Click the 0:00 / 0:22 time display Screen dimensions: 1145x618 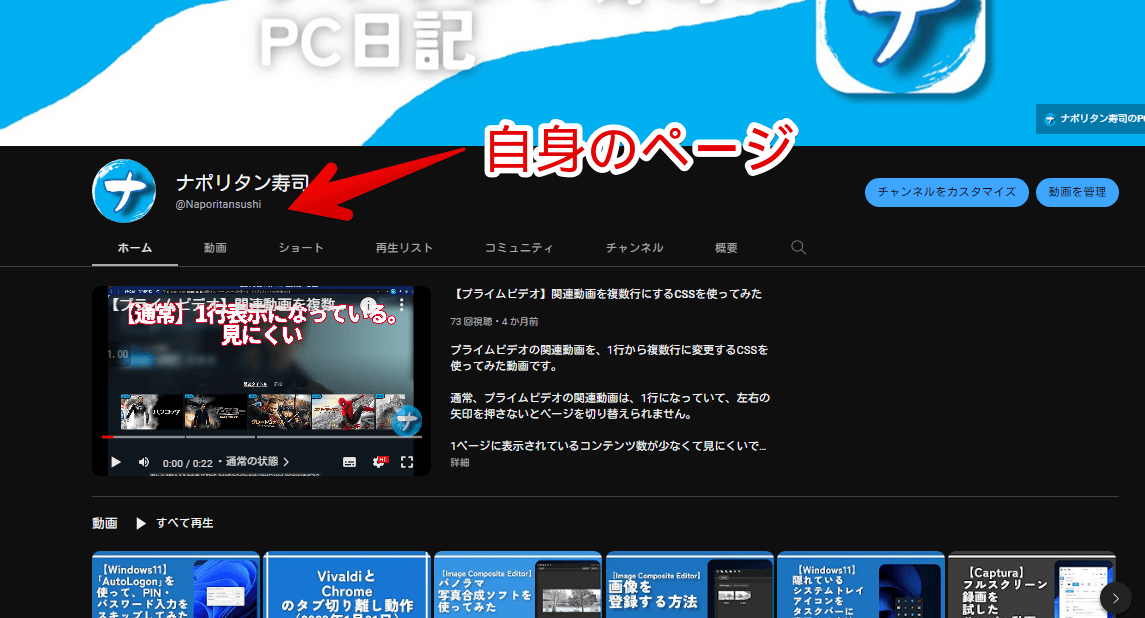click(188, 463)
